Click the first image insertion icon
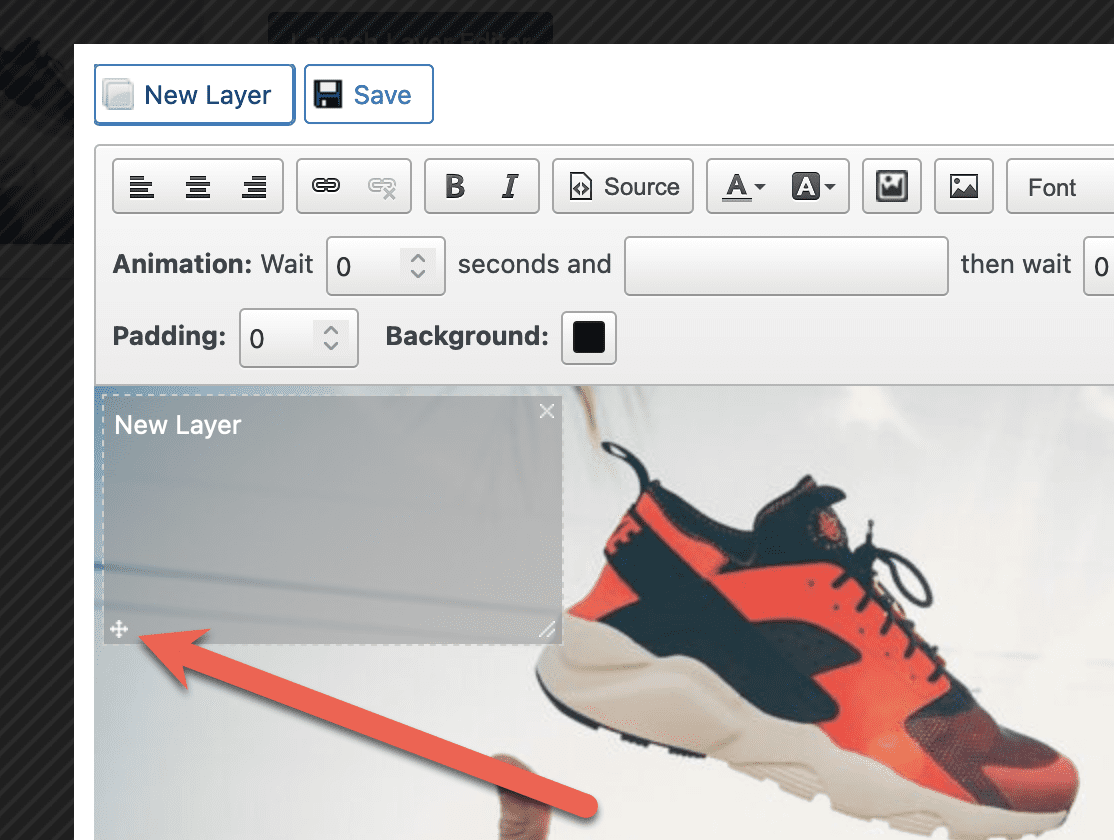The width and height of the screenshot is (1114, 840). pyautogui.click(x=890, y=186)
